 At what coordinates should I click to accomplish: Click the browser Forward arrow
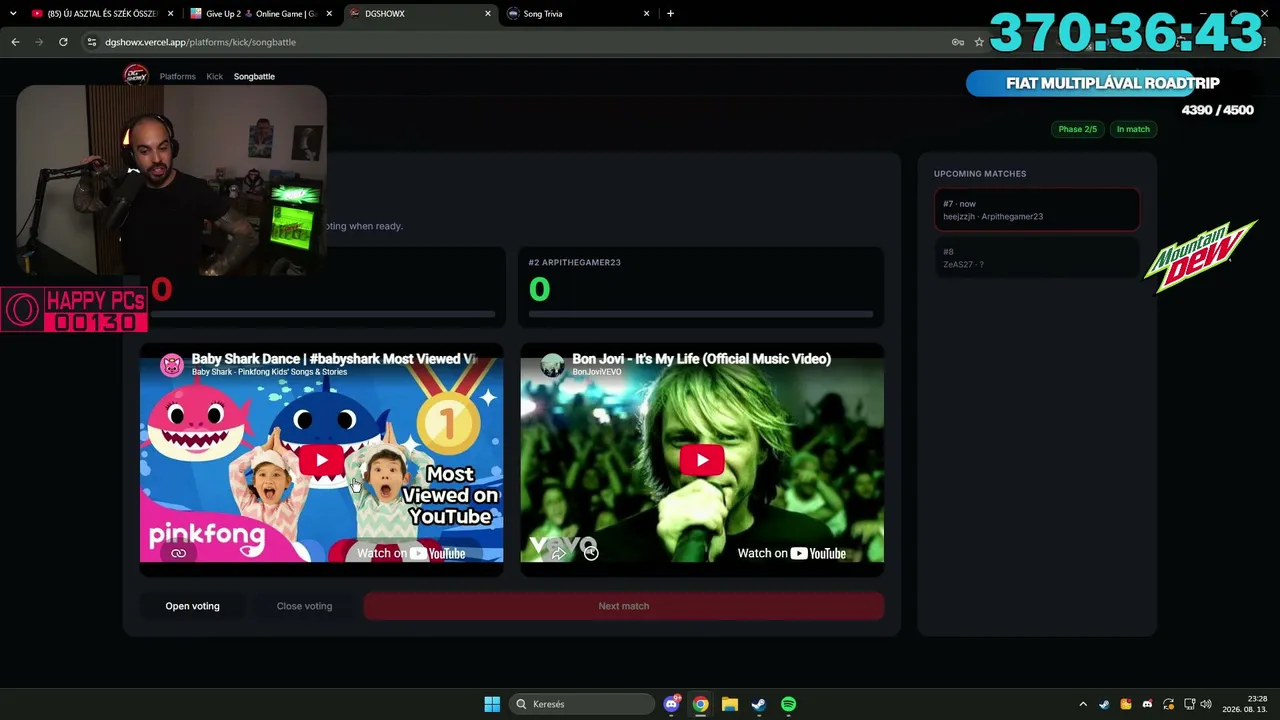pos(39,42)
